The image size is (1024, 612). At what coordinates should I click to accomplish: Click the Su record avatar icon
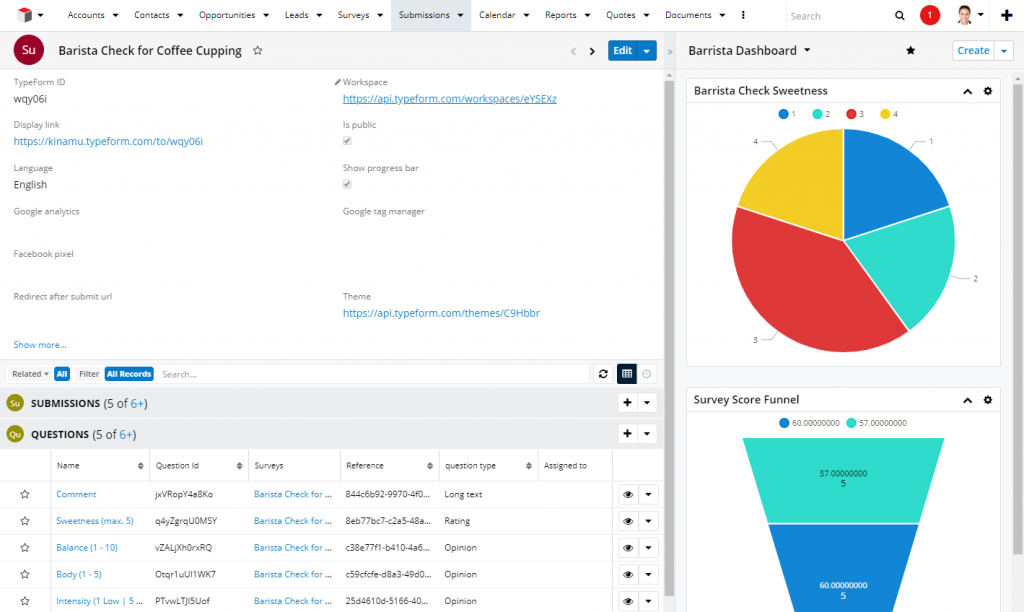(x=29, y=50)
